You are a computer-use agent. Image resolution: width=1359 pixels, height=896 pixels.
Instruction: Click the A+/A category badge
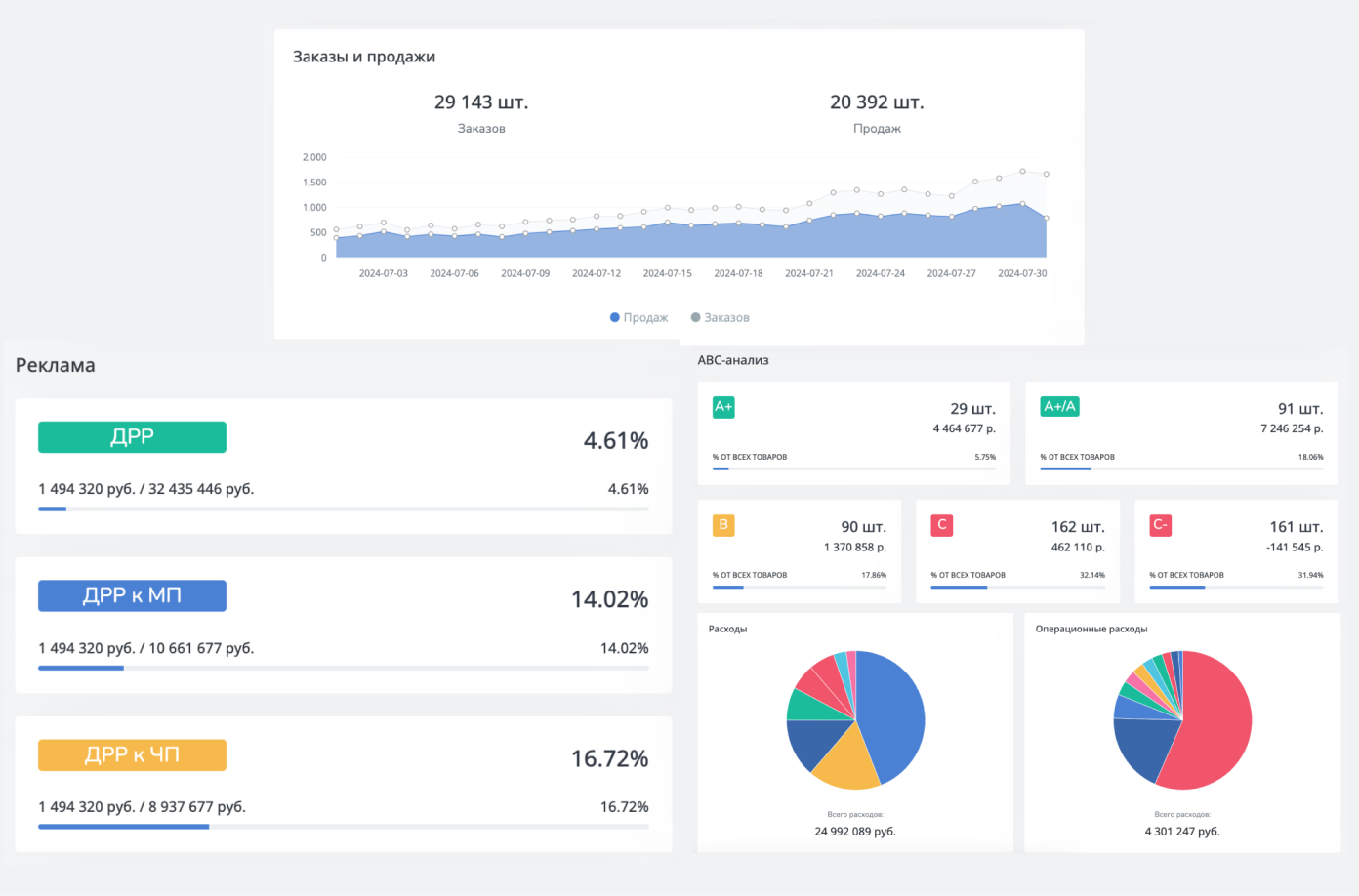point(1059,407)
